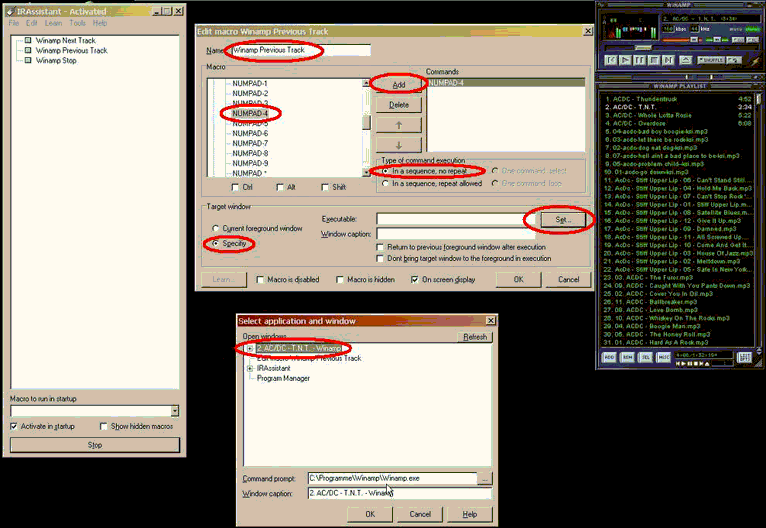Enable the Ctrl modifier checkbox
This screenshot has width=766, height=528.
[x=235, y=187]
